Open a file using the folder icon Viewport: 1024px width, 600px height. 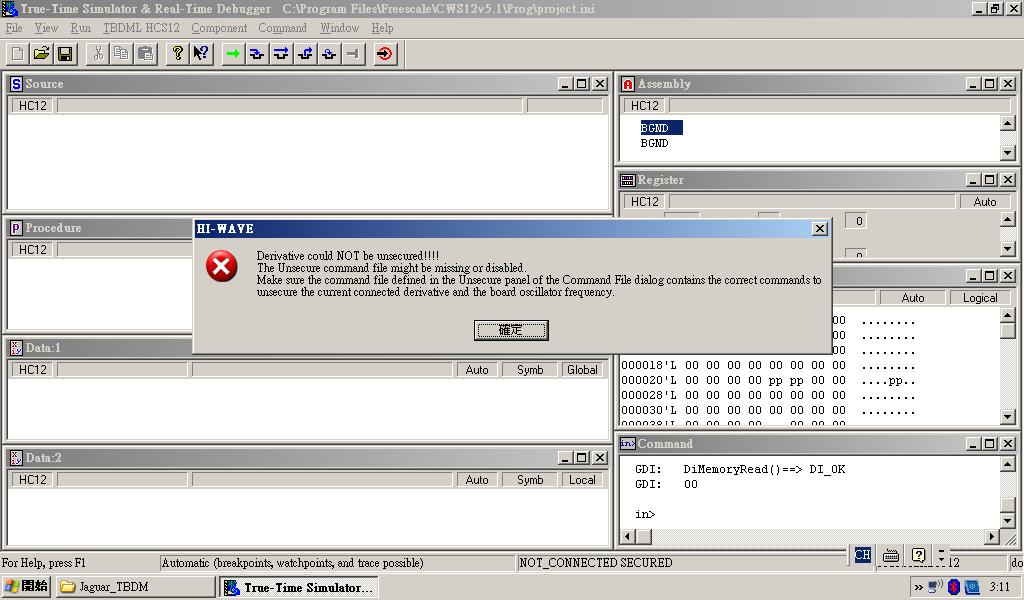pos(41,54)
